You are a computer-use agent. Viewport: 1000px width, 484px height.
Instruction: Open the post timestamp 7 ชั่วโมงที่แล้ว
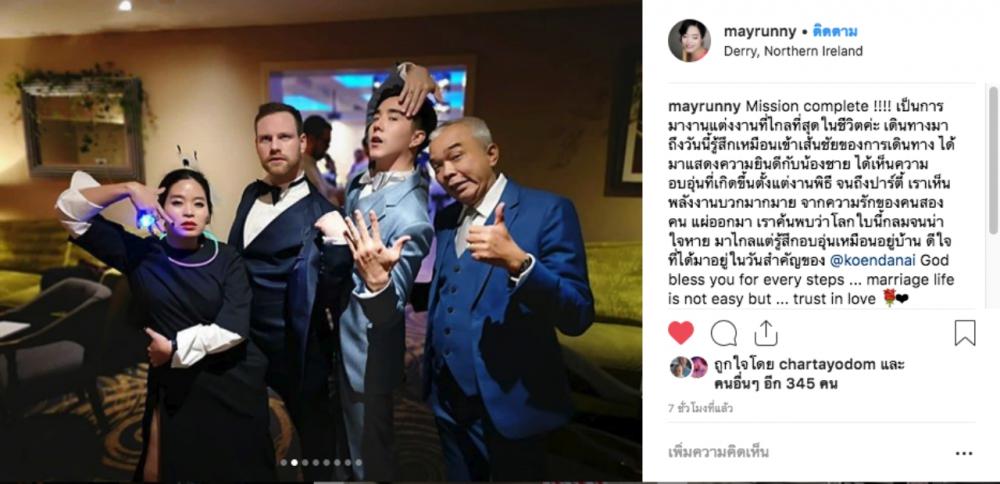pos(700,408)
